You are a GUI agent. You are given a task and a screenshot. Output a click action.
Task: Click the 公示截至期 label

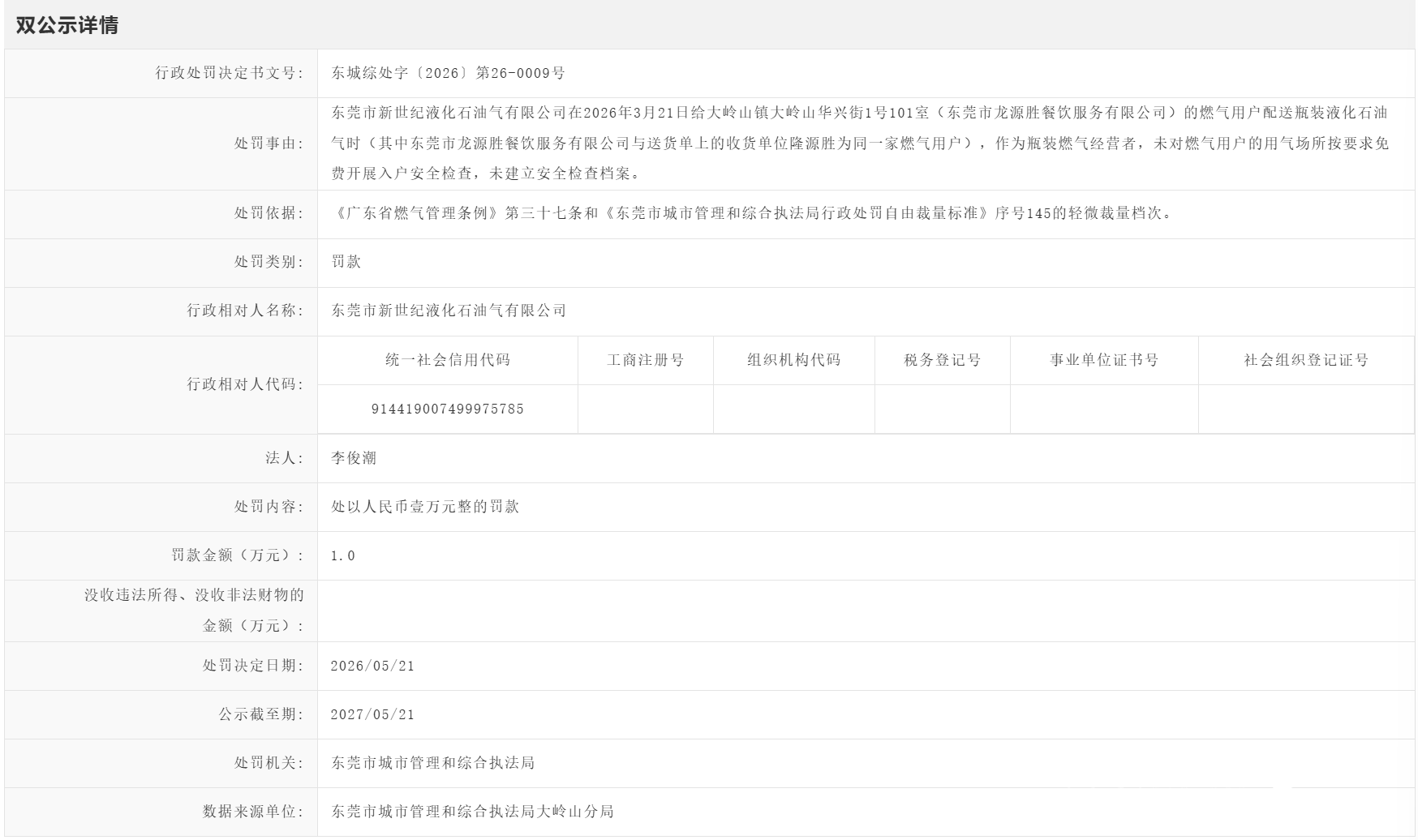[x=261, y=714]
